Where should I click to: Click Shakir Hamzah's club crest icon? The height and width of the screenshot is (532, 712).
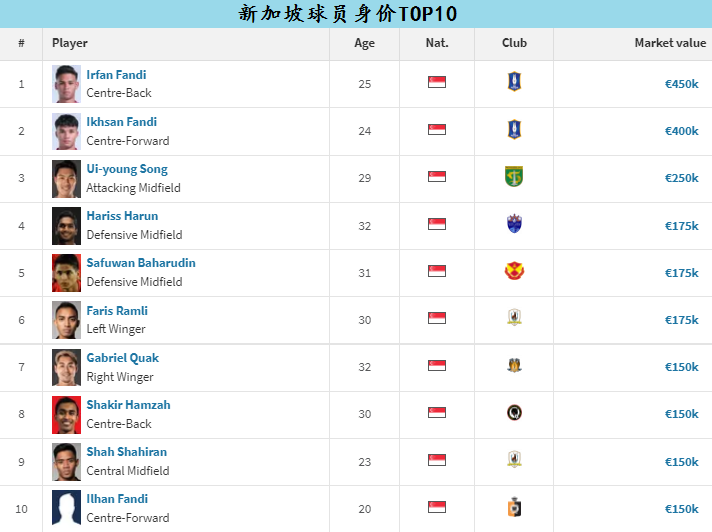coord(514,412)
